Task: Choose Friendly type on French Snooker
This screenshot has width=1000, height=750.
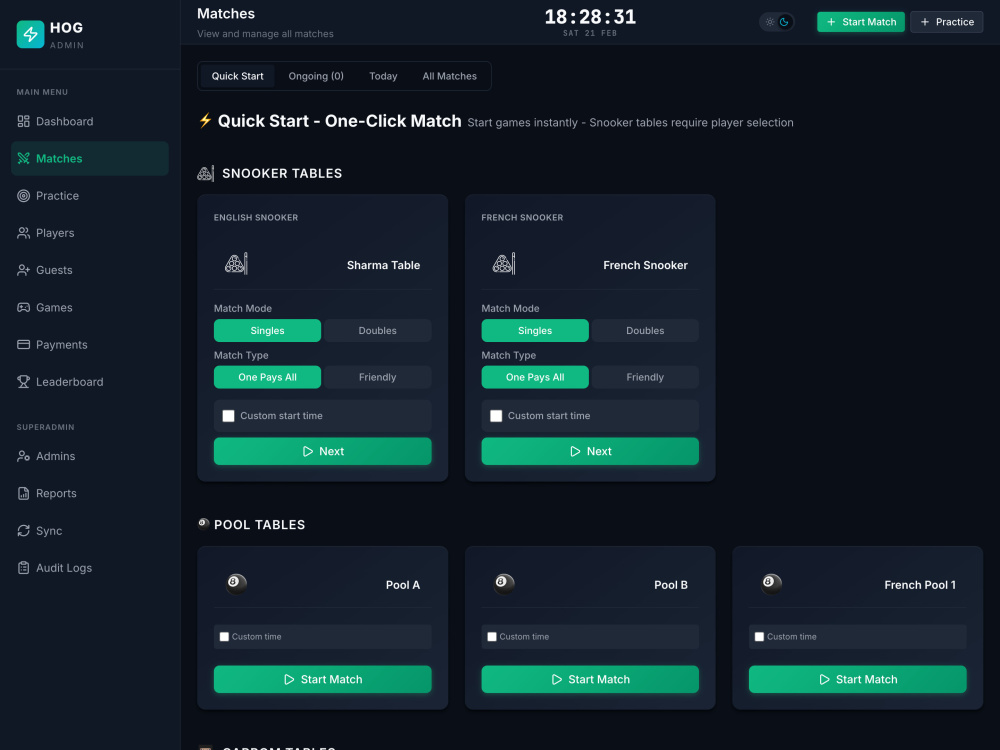Action: tap(645, 377)
